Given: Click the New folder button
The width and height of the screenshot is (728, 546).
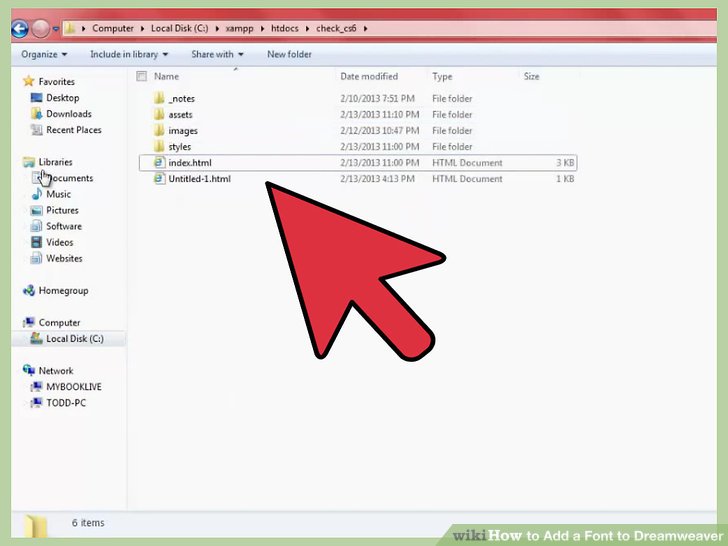Looking at the screenshot, I should click(x=289, y=54).
